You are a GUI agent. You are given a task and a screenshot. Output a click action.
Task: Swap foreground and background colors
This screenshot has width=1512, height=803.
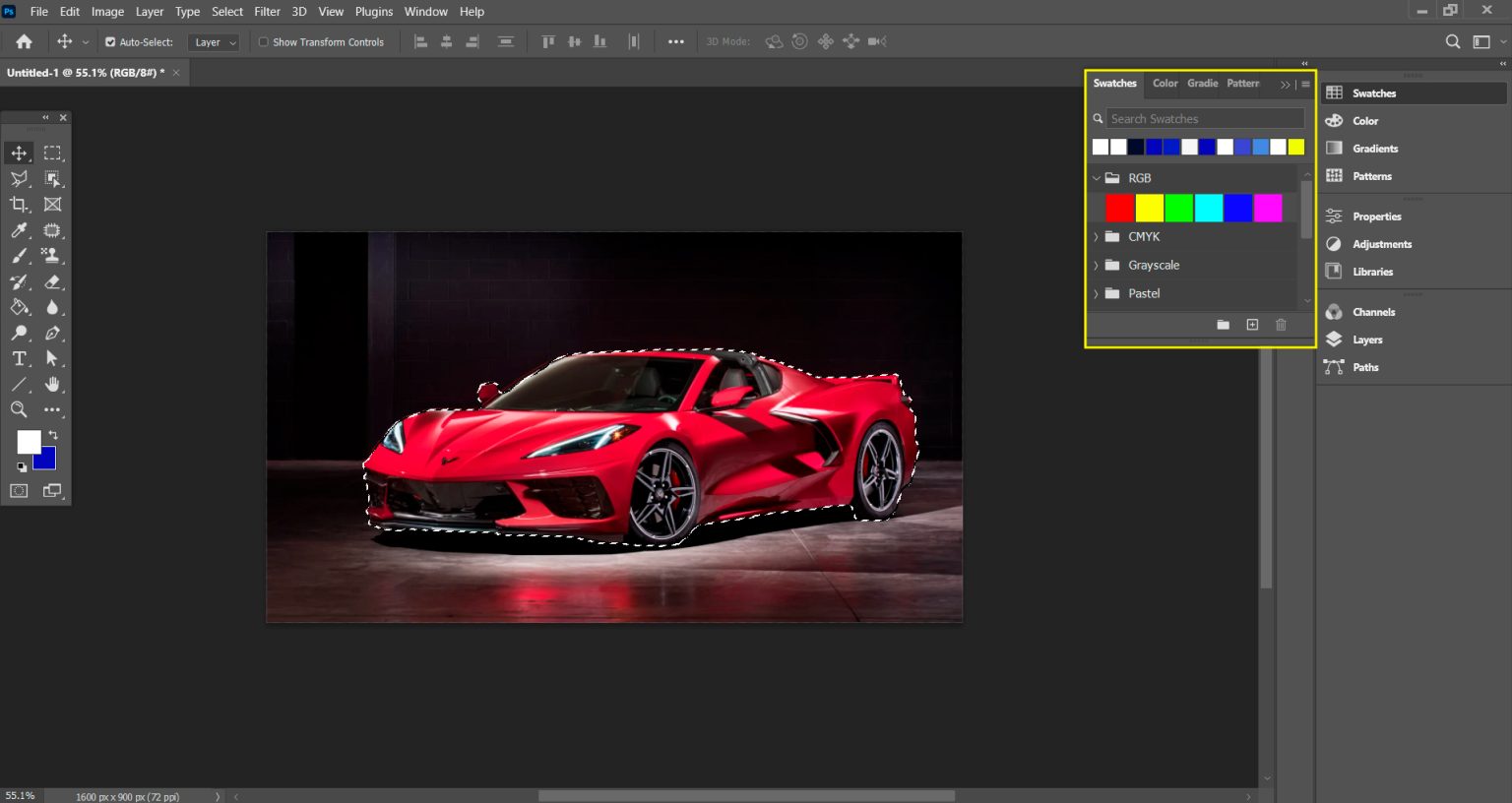click(53, 435)
